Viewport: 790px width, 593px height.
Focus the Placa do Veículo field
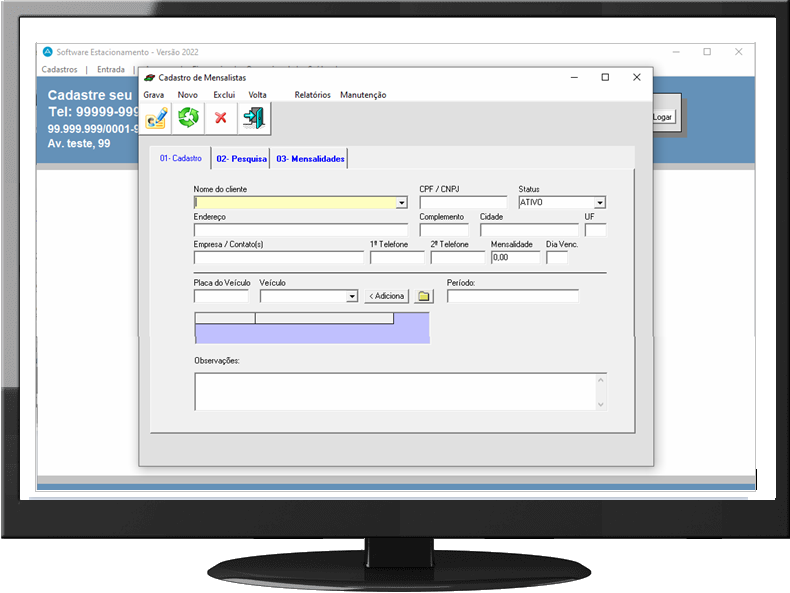[221, 296]
